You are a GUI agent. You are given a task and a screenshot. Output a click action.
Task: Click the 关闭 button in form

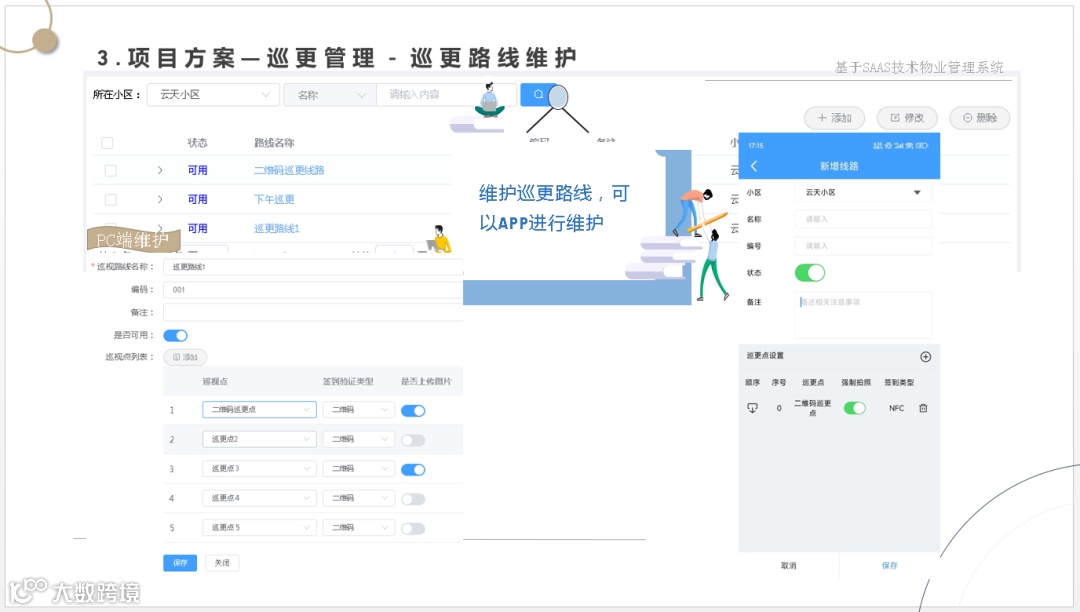[222, 563]
